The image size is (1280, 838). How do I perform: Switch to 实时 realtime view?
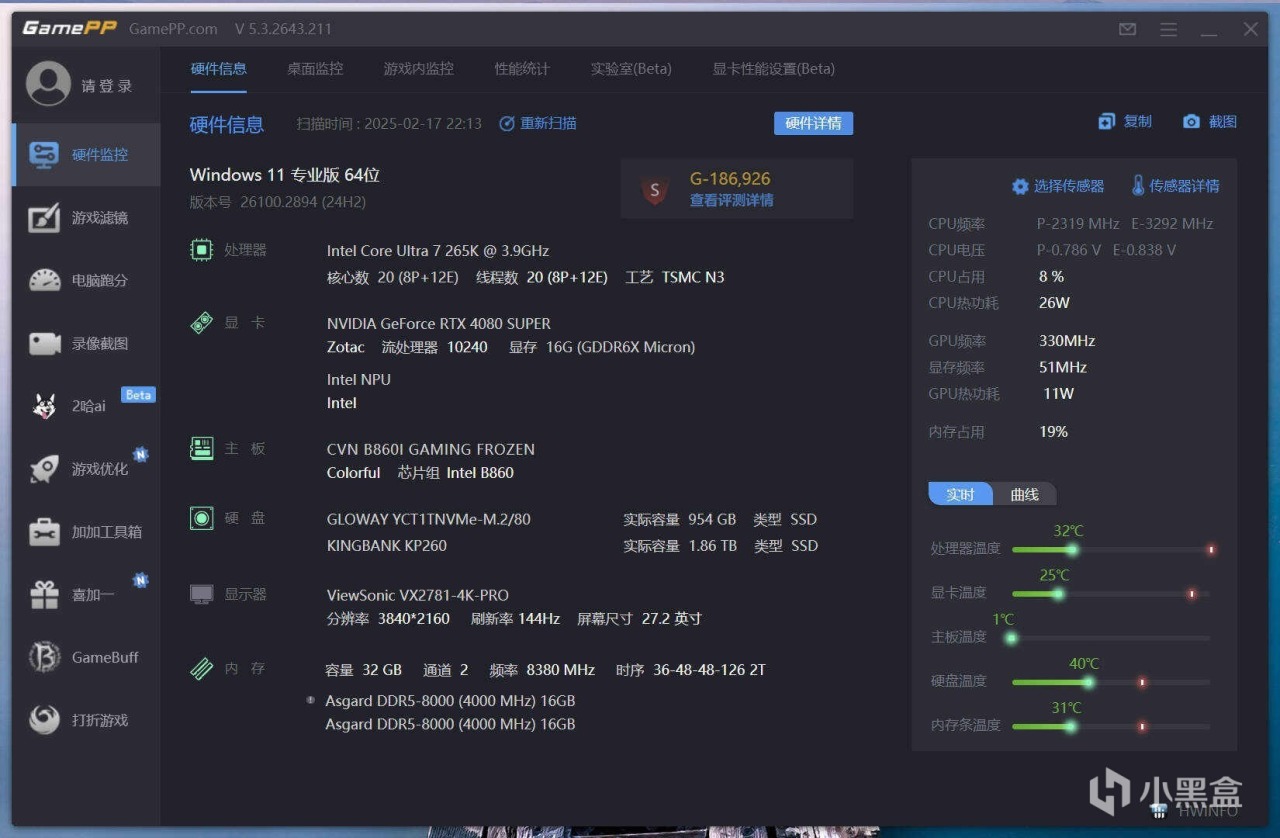click(x=960, y=495)
